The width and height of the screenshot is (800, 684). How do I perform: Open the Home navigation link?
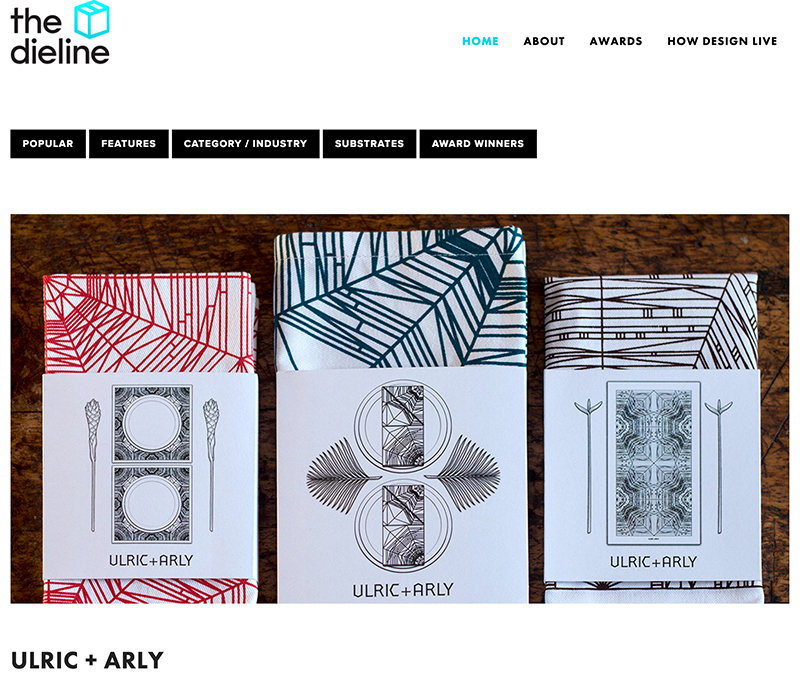pos(480,41)
